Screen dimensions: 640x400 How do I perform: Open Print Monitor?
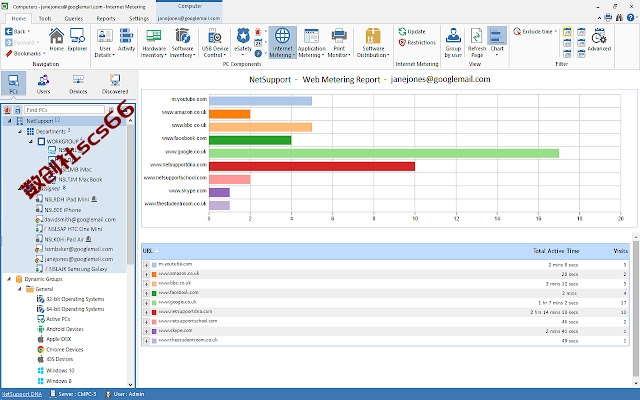click(339, 43)
